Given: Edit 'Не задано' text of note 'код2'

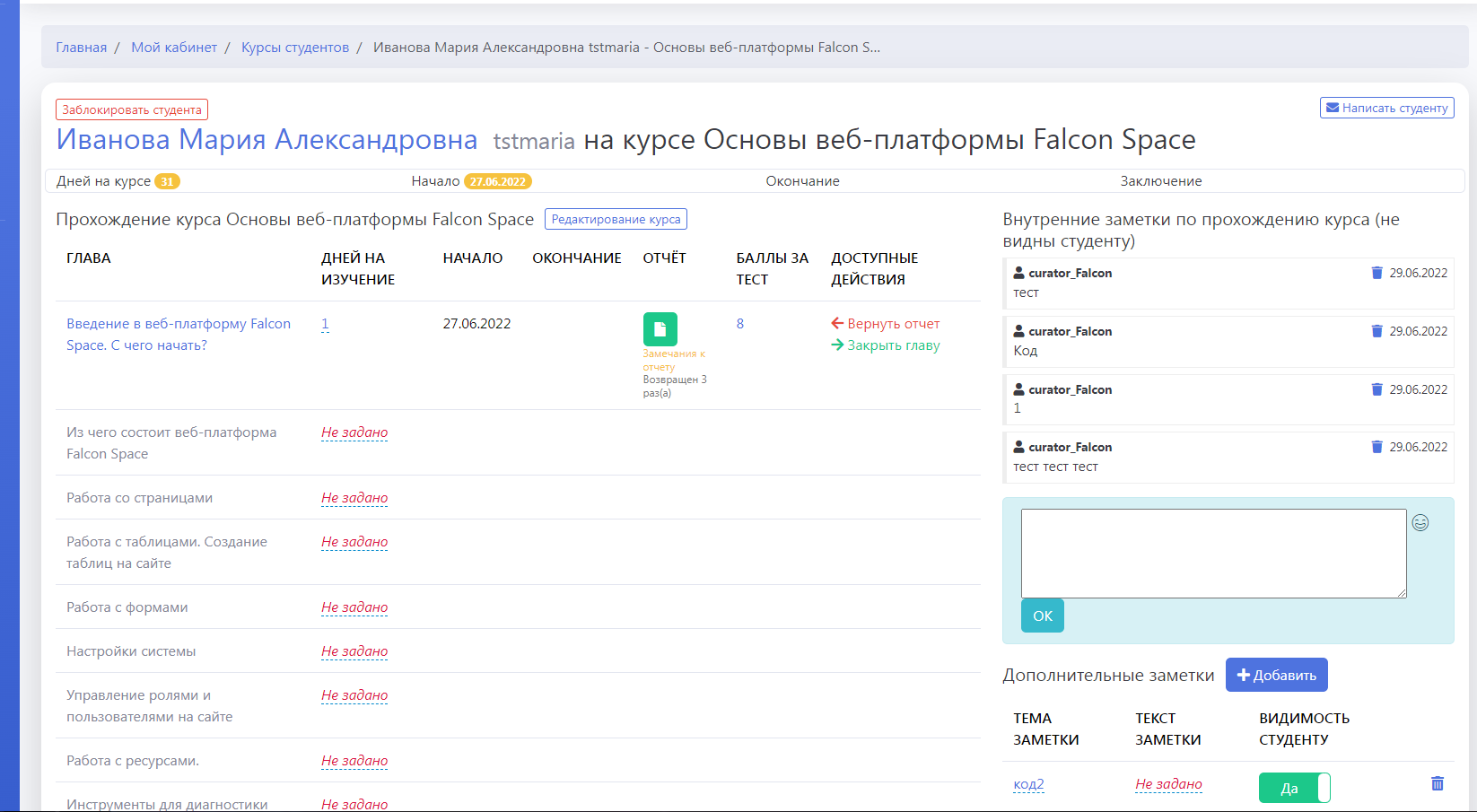Looking at the screenshot, I should (1168, 784).
